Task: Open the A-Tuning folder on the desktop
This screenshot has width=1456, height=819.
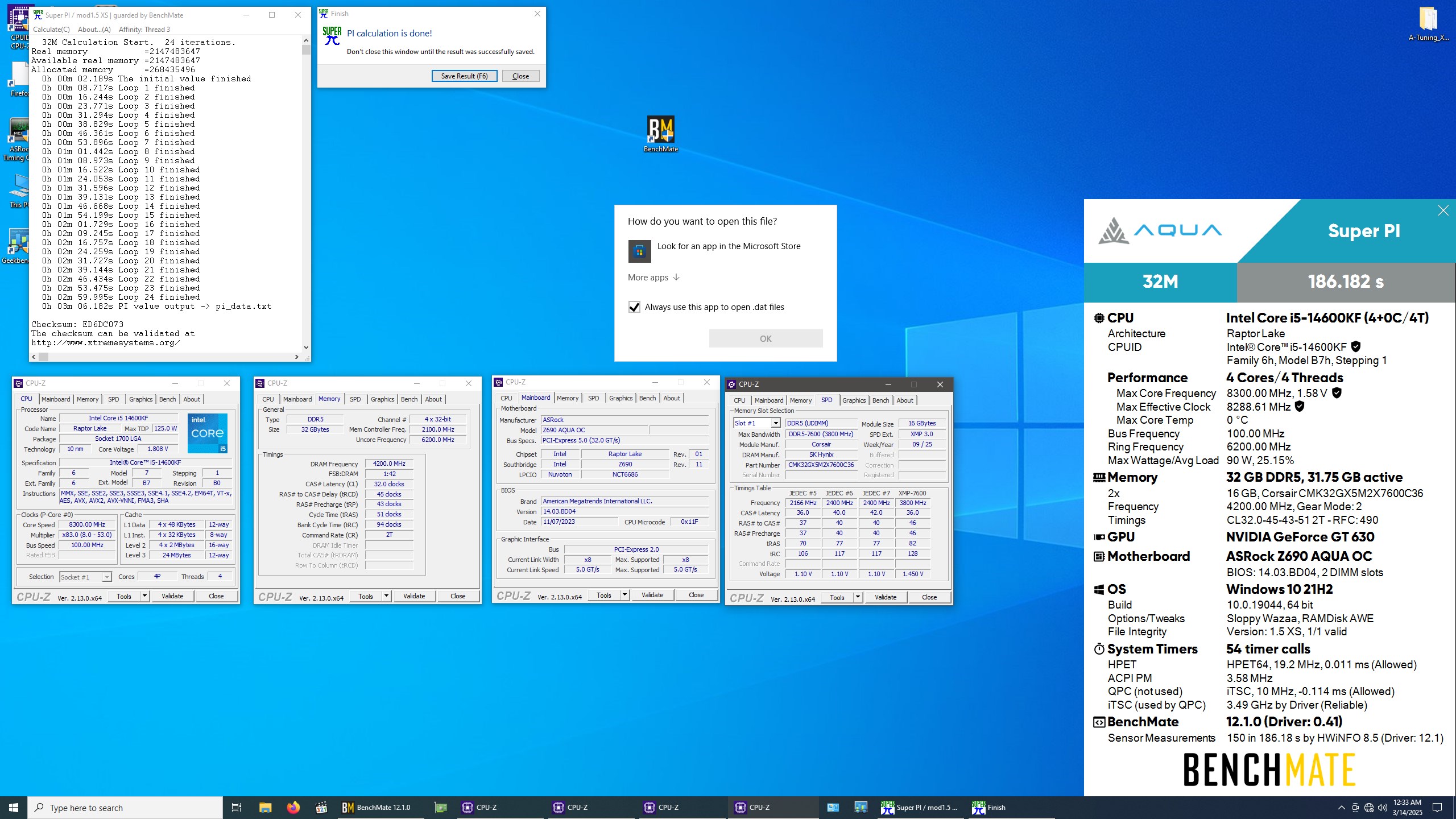Action: point(1429,24)
